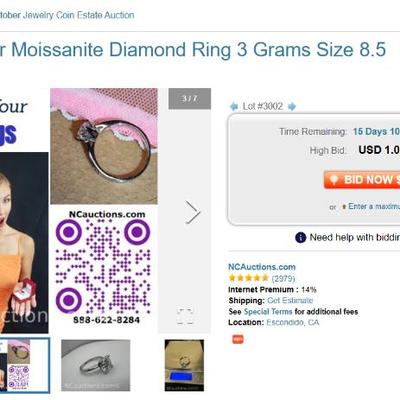Click the orange badge below Location
400x400 pixels.
pos(238,339)
